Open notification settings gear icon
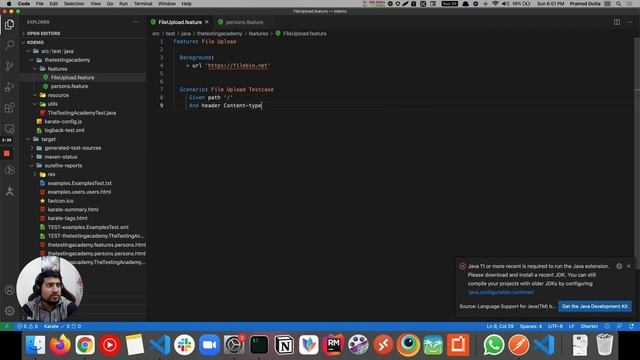 619,266
